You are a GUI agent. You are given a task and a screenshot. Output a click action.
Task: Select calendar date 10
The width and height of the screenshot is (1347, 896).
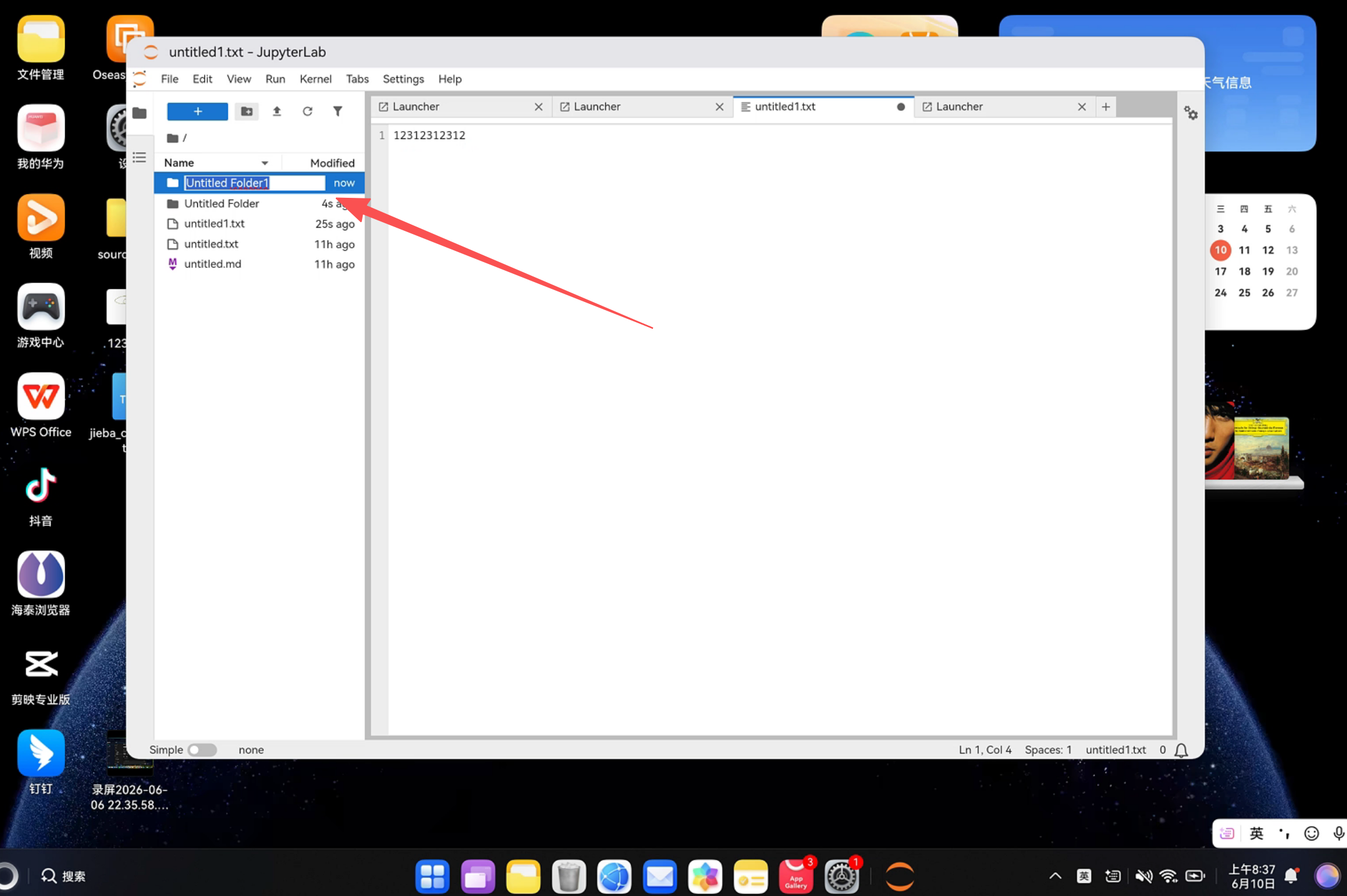point(1220,250)
